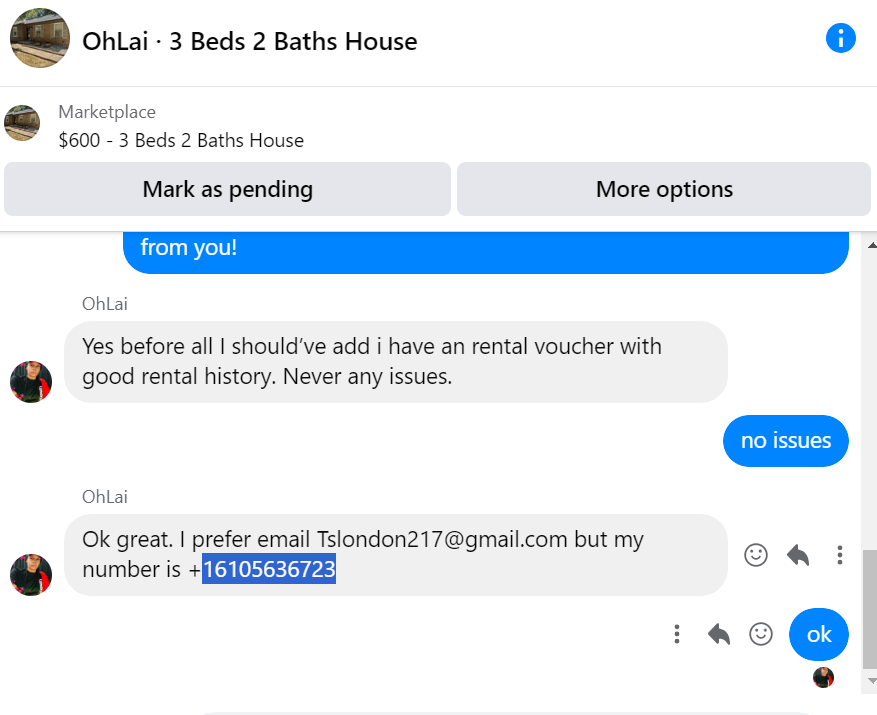The image size is (877, 715).
Task: Click the seen-by avatar below the ok message
Action: click(823, 677)
